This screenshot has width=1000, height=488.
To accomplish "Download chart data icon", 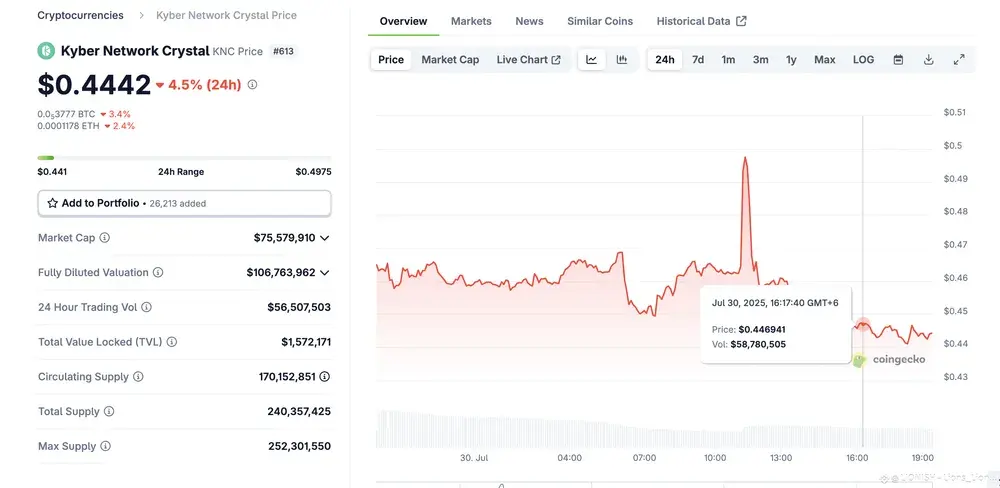I will (x=929, y=59).
